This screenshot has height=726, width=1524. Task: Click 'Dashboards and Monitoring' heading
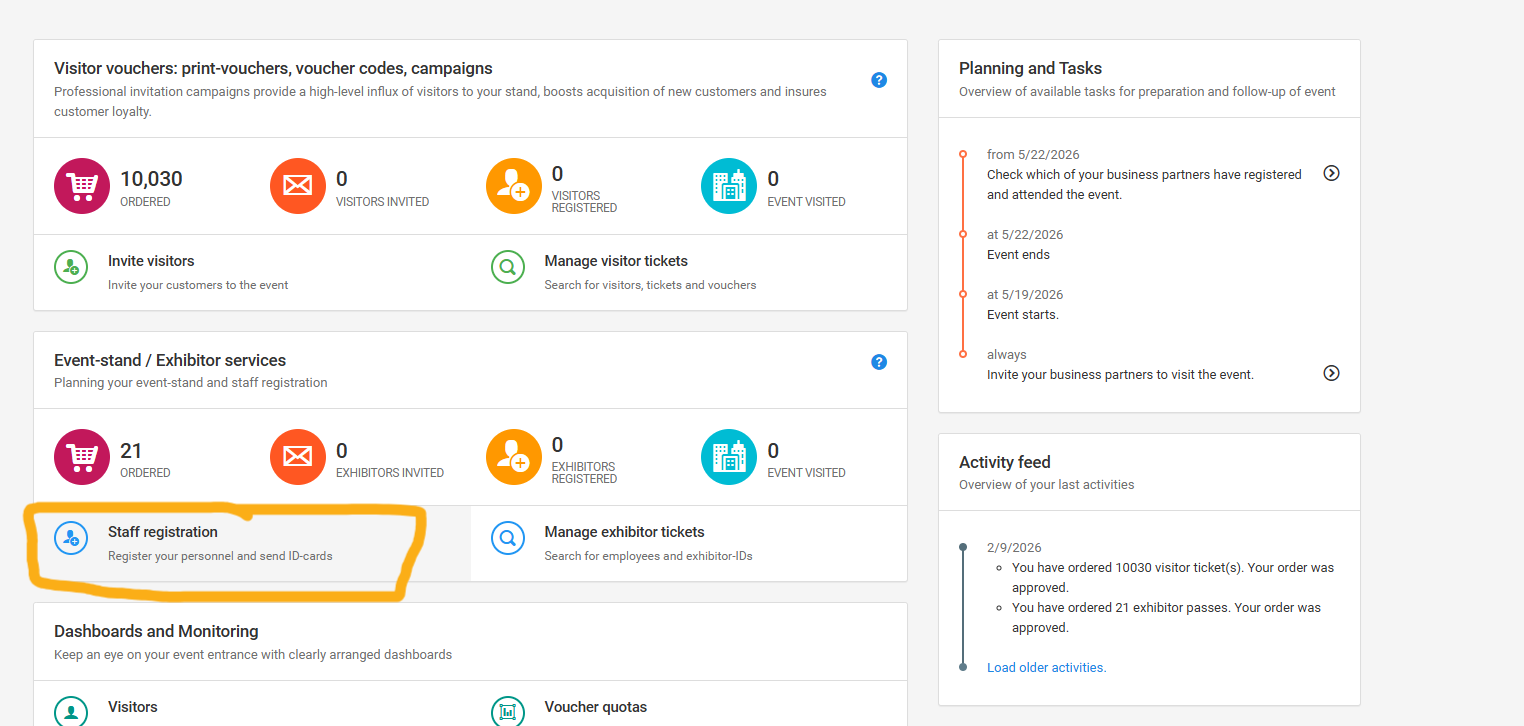(156, 631)
